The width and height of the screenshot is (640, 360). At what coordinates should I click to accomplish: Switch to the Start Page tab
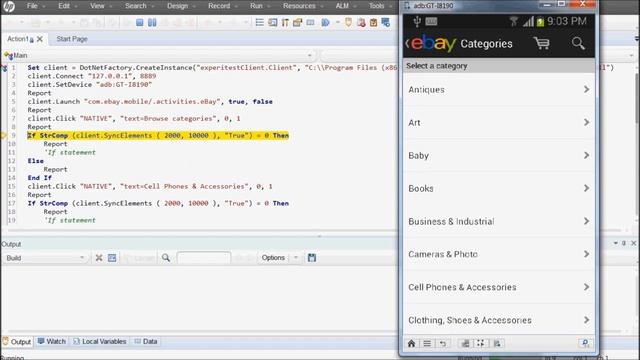coord(72,39)
